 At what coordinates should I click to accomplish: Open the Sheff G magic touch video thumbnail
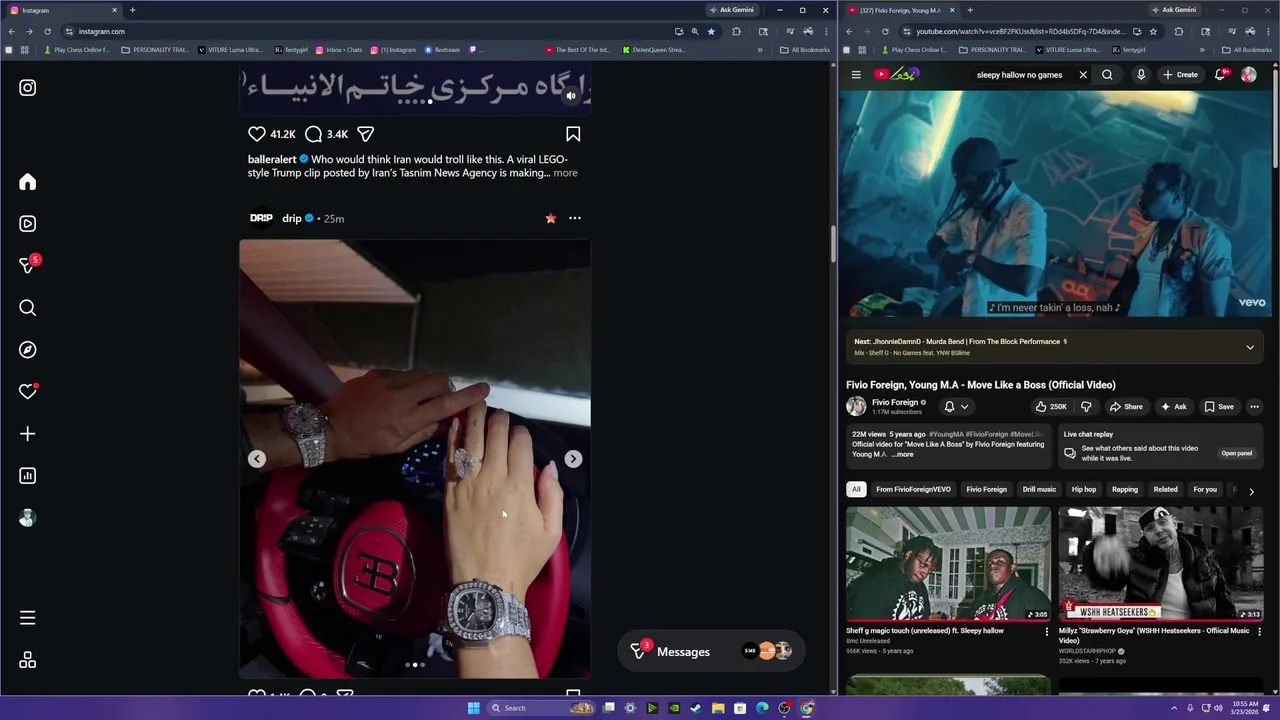coord(948,563)
